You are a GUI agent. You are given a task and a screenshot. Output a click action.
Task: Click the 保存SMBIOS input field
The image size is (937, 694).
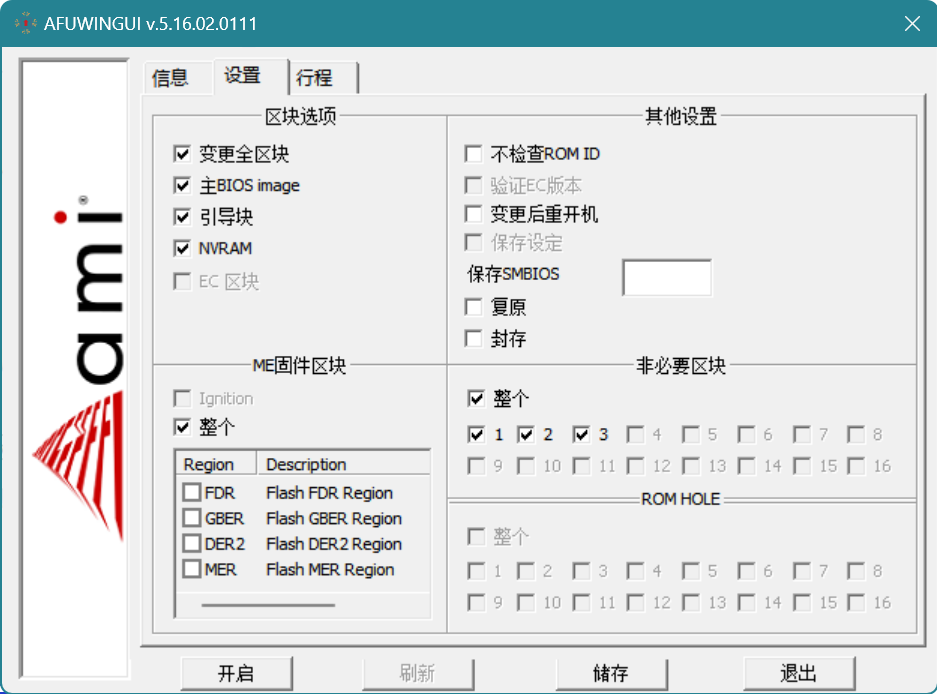[666, 277]
